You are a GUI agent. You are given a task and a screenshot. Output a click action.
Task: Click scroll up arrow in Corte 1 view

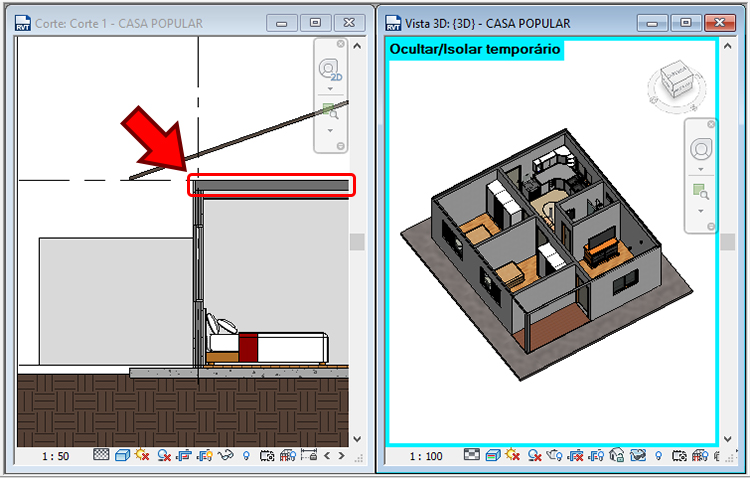coord(357,46)
